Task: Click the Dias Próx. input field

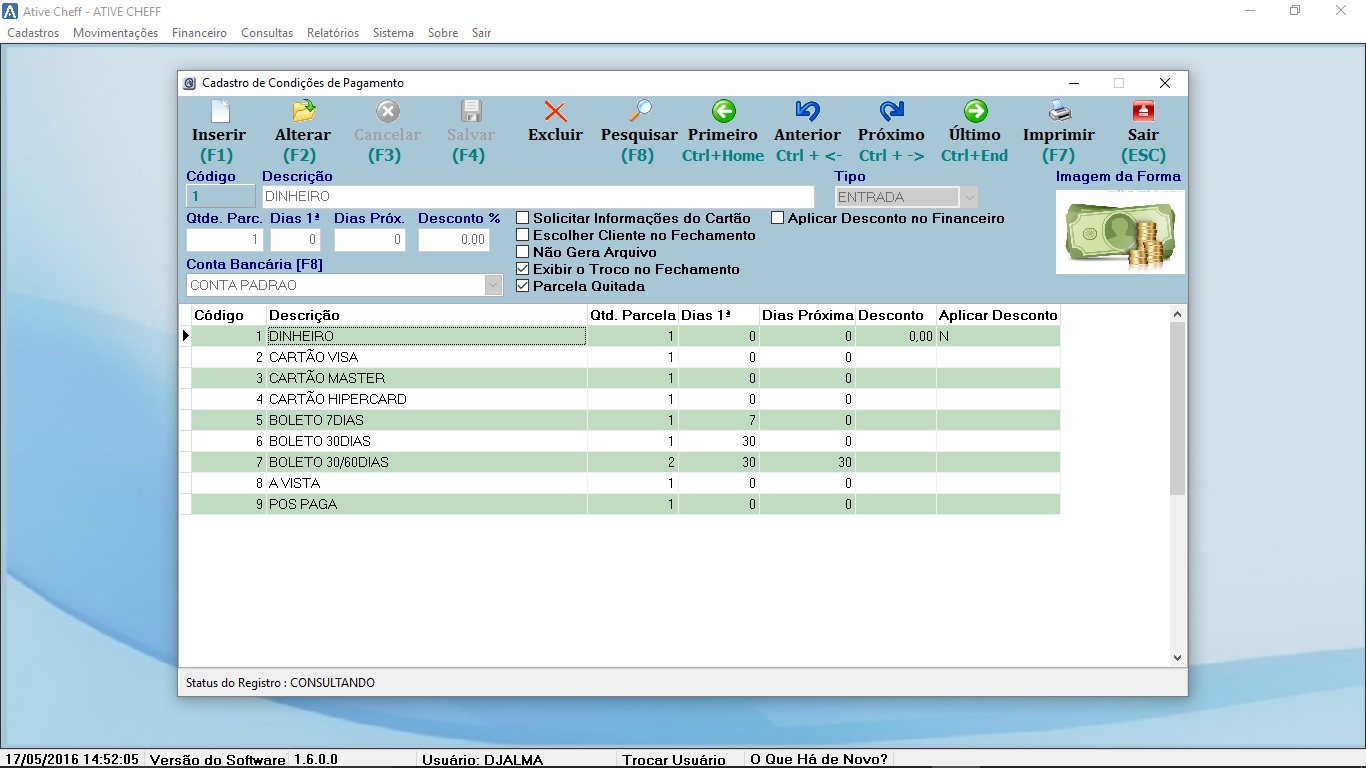Action: point(369,240)
